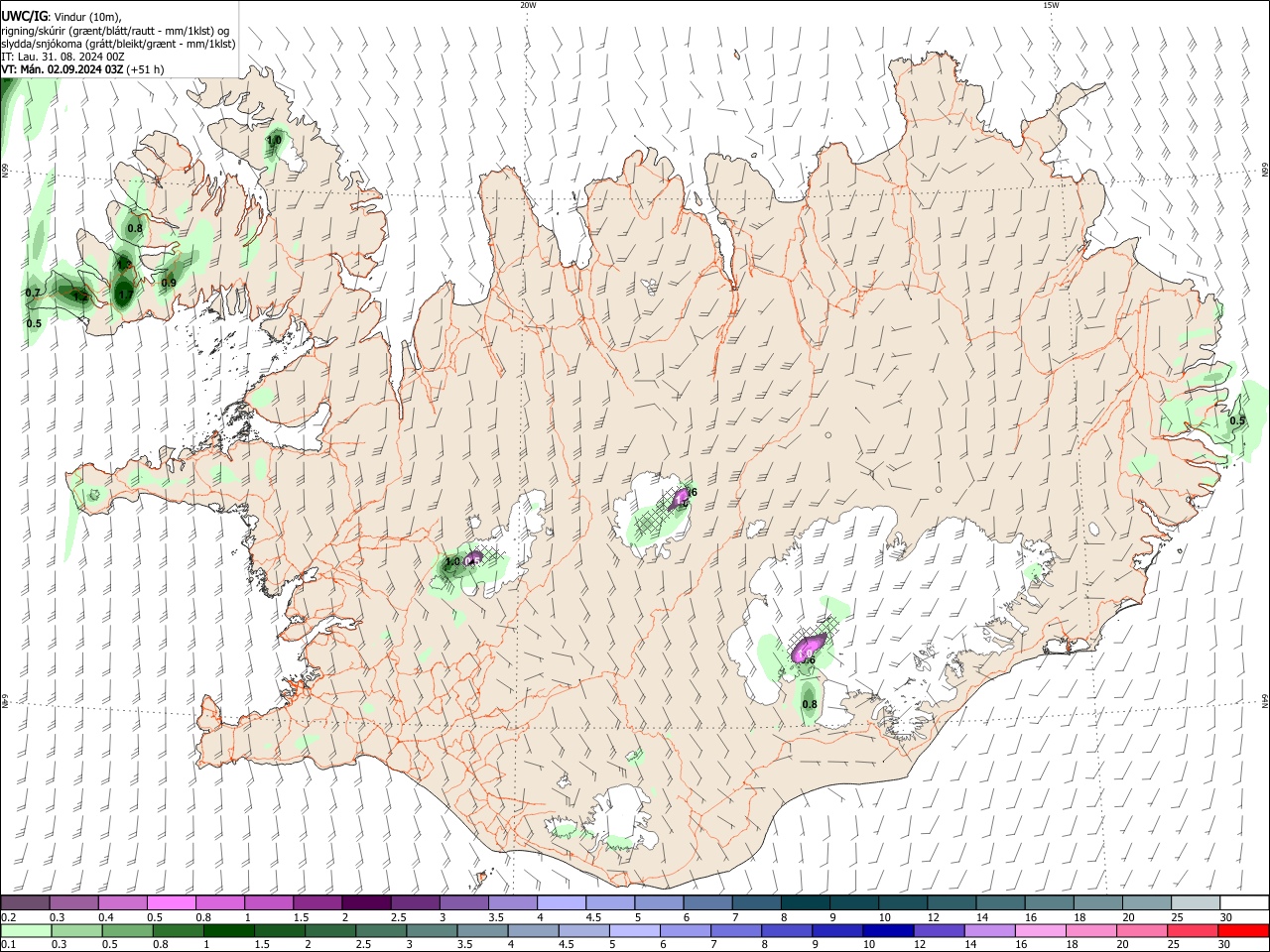This screenshot has height=952, width=1270.
Task: Select the darkest green 1 swatch in bottom legend
Action: click(228, 930)
